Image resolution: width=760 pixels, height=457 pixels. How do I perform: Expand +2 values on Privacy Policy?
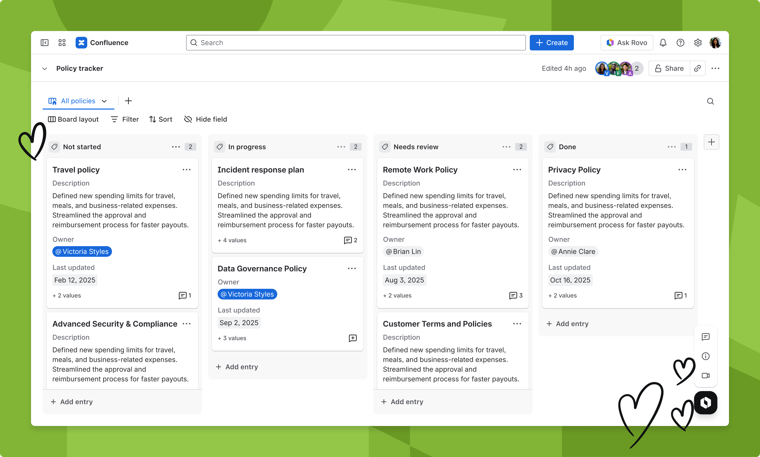(563, 296)
